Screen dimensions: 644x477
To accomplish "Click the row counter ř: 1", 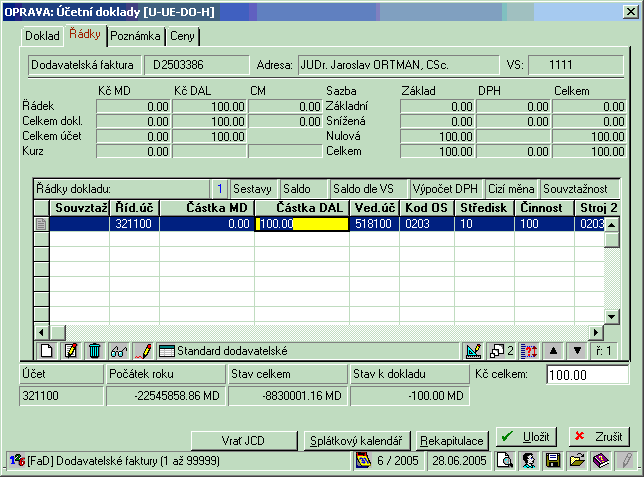I will 604,351.
